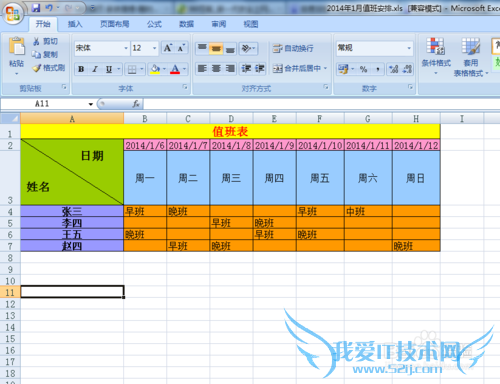
Task: Toggle bold formatting
Action: coord(81,69)
